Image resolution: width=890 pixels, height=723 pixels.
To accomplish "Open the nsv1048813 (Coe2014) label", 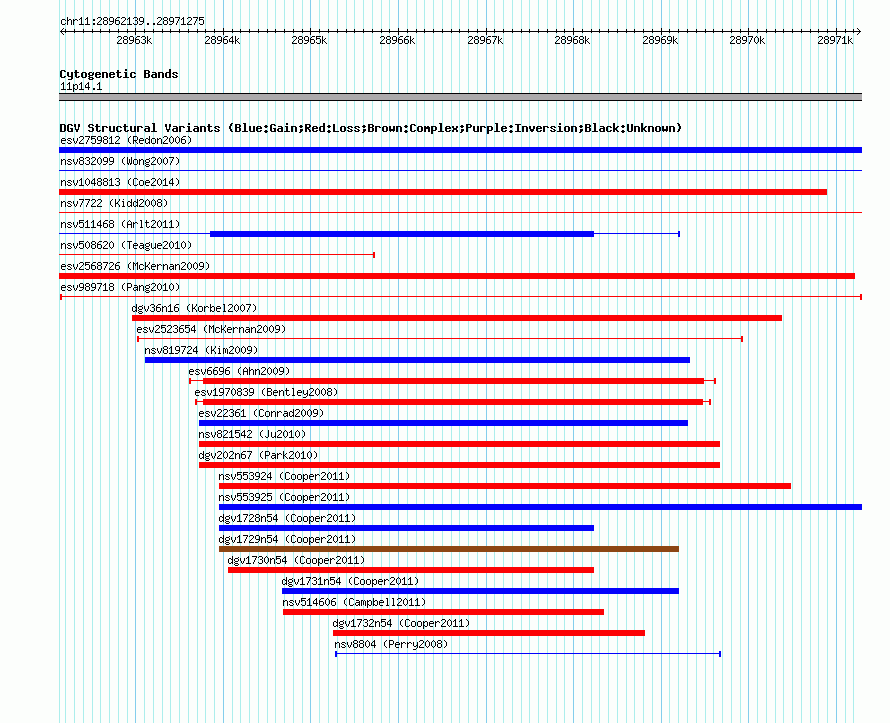I will (x=120, y=182).
